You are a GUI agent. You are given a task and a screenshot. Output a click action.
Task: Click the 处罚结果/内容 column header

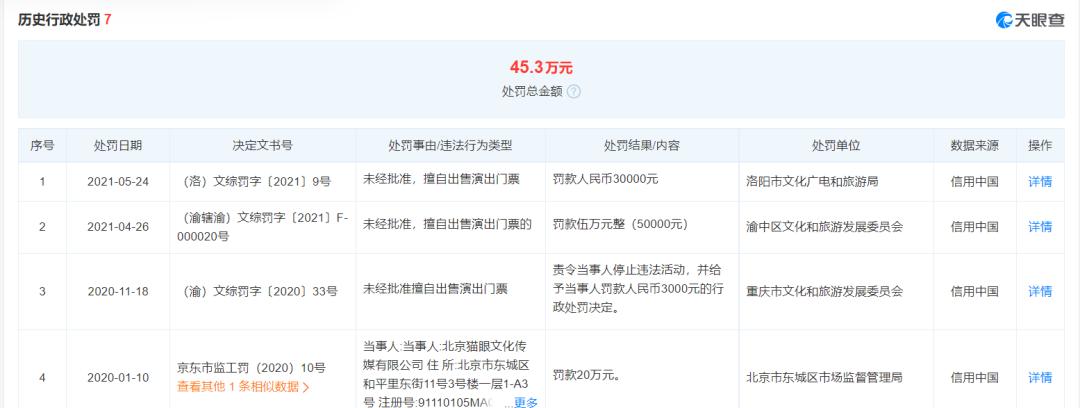(642, 145)
